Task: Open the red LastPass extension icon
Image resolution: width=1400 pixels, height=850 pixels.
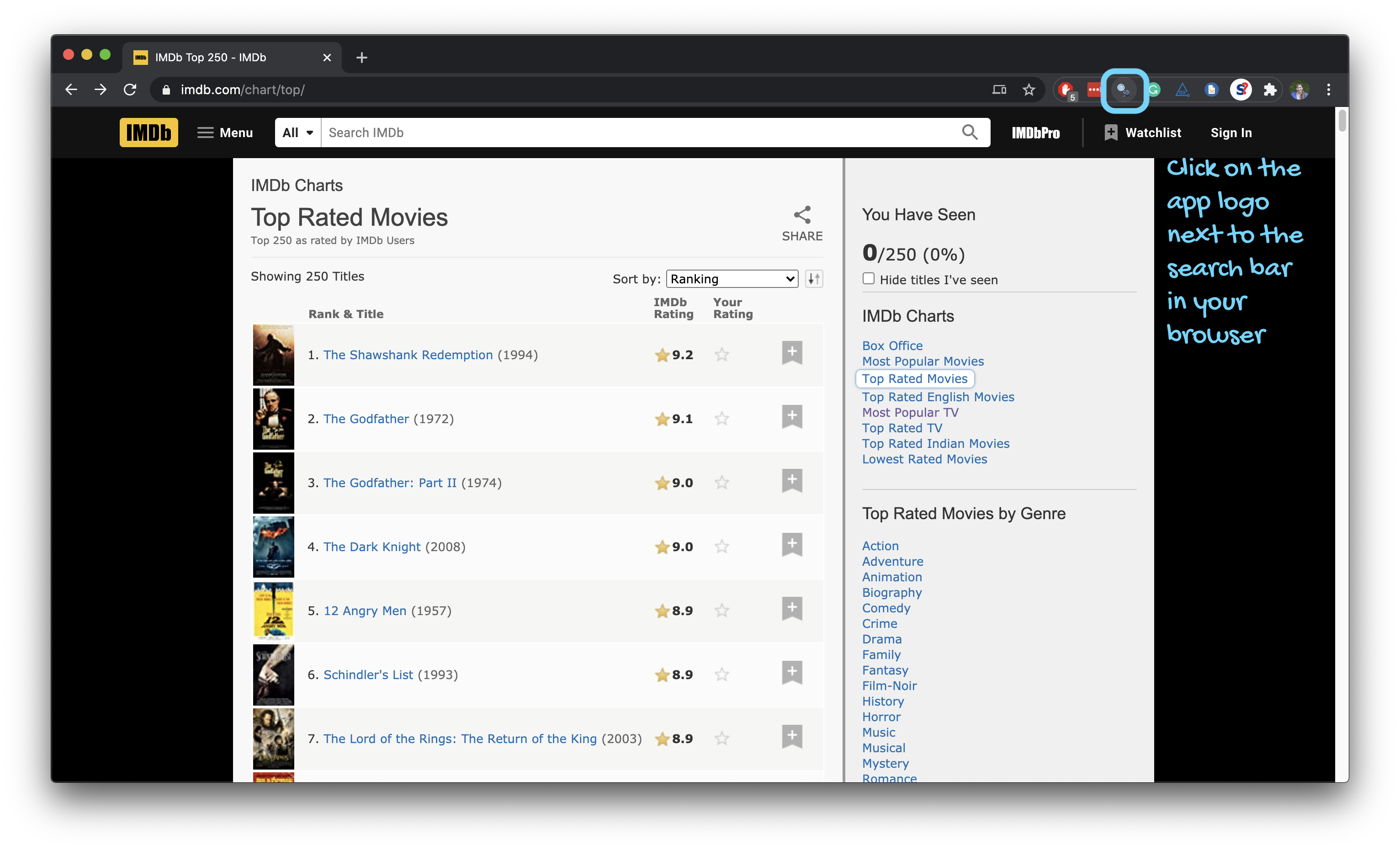Action: tap(1094, 90)
